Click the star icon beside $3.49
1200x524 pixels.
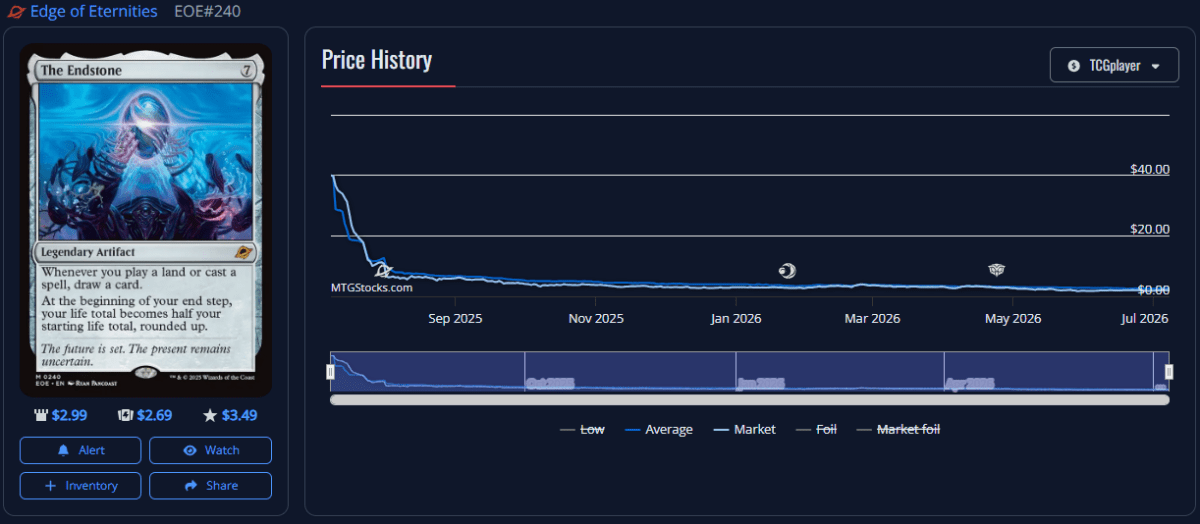[x=210, y=415]
